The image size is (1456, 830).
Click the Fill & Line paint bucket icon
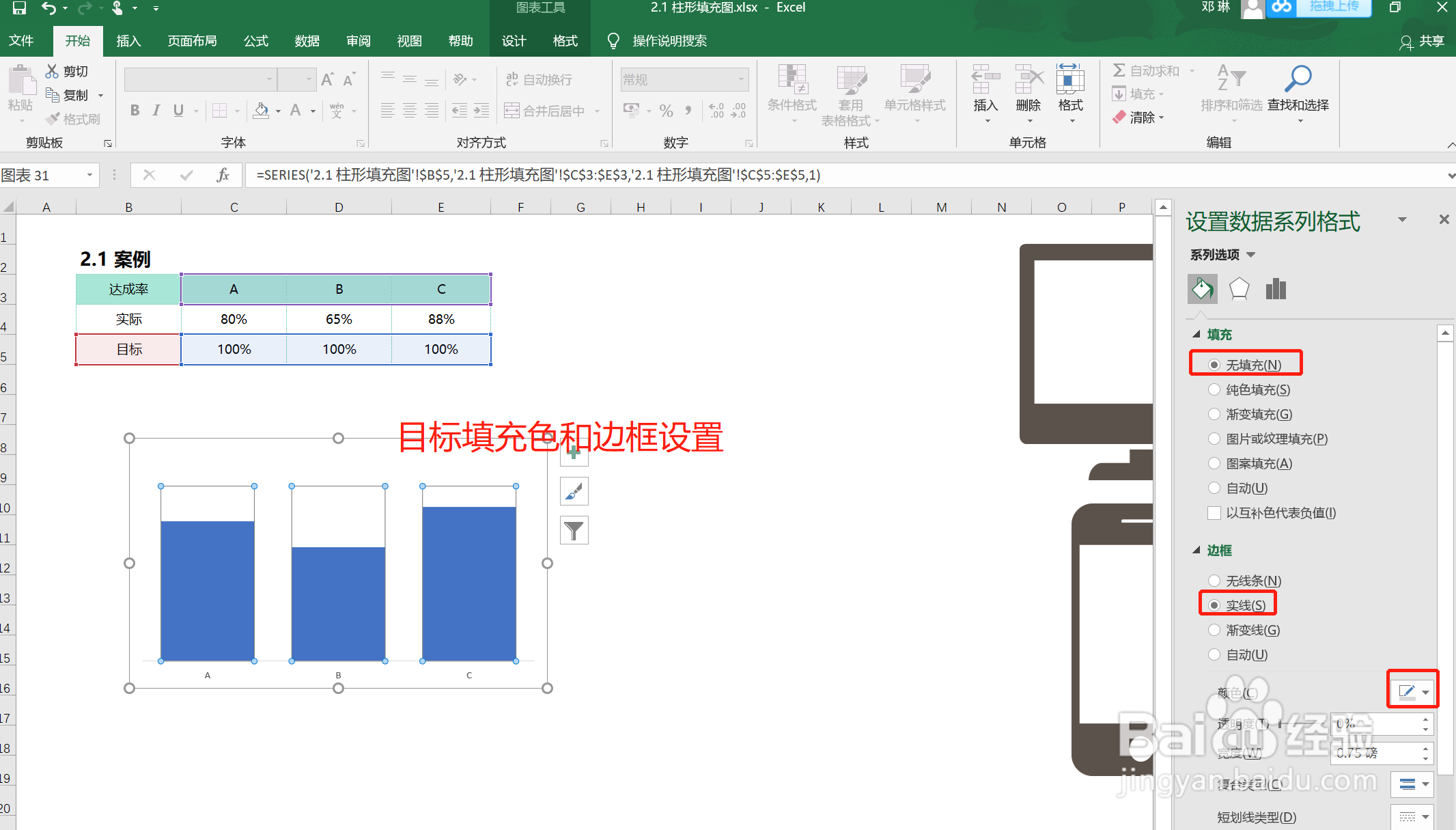coord(1202,289)
